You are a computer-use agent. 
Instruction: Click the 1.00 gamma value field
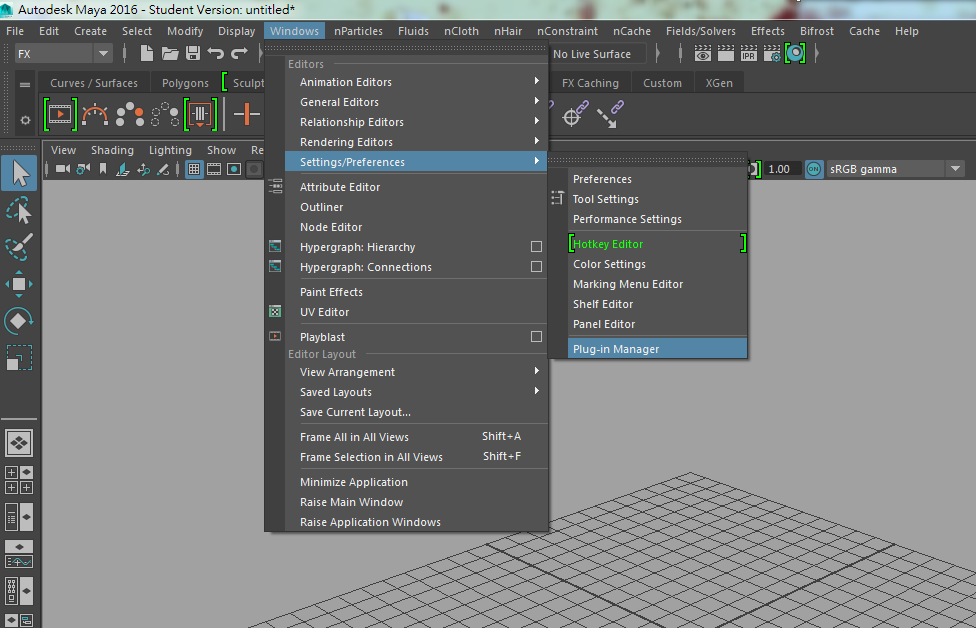point(782,169)
